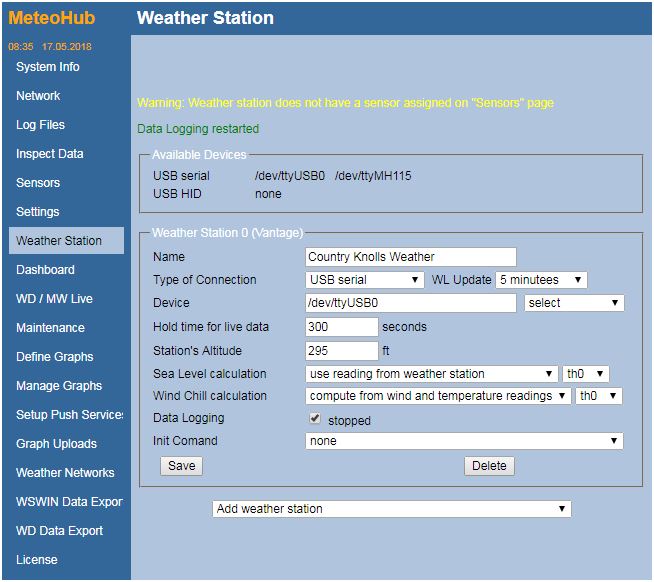Viewport: 654px width, 582px height.
Task: Open the device 'select' dropdown
Action: [574, 303]
